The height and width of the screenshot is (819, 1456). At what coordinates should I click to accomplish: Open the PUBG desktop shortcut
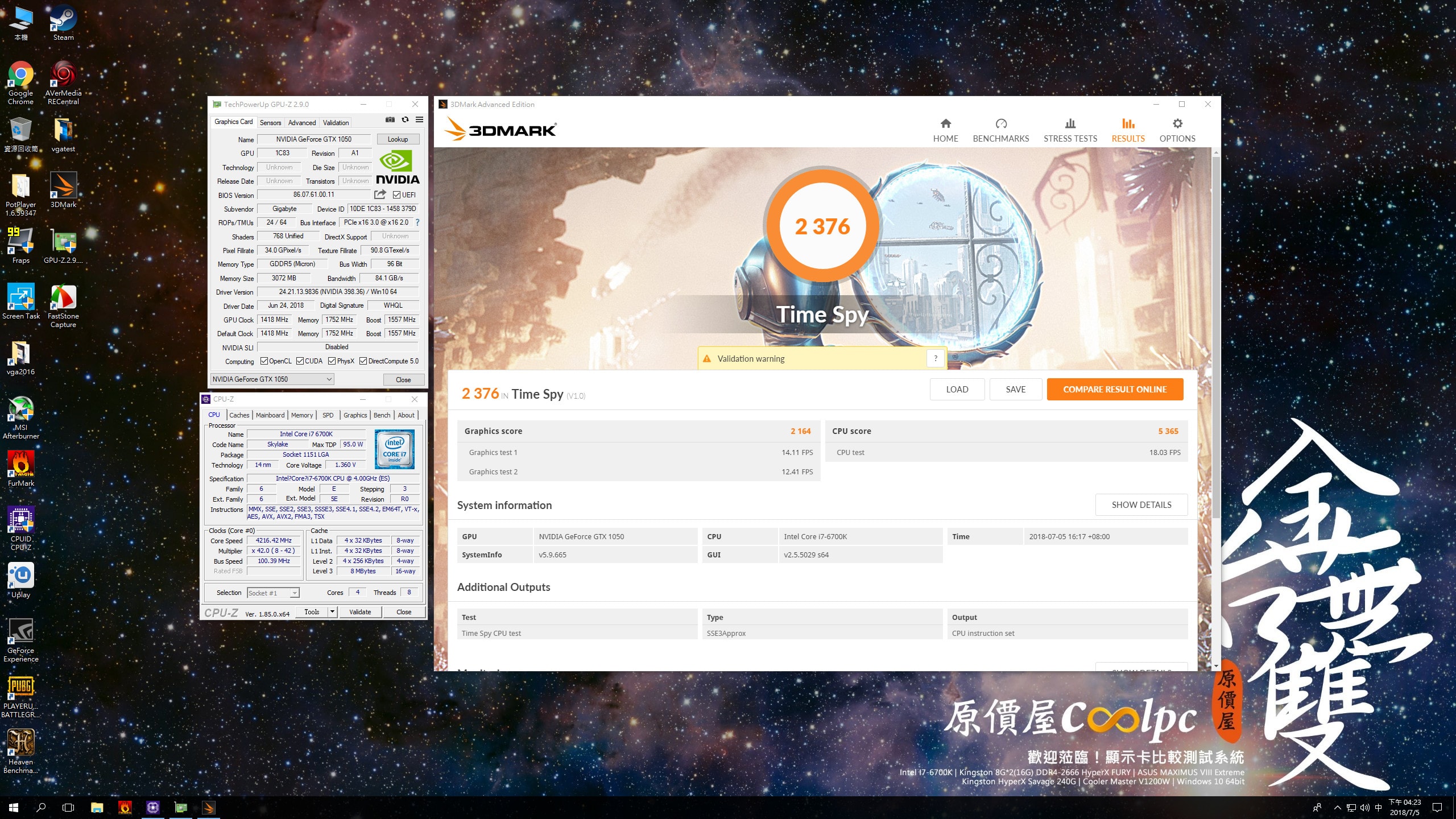[x=20, y=696]
